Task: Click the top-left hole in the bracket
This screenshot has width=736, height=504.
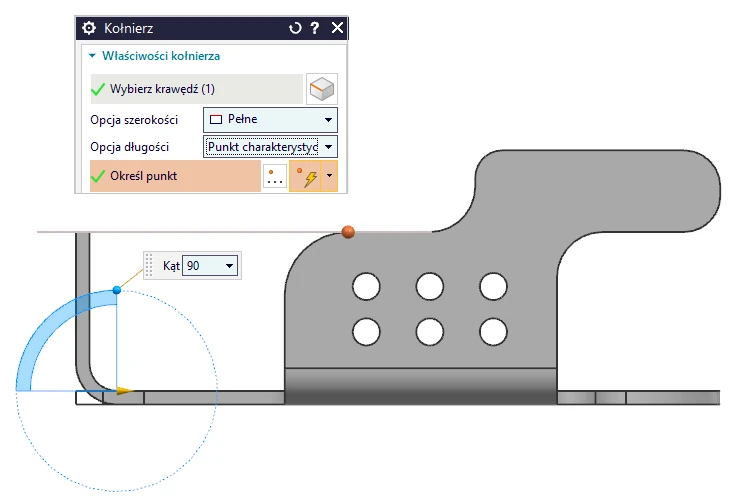Action: 367,287
